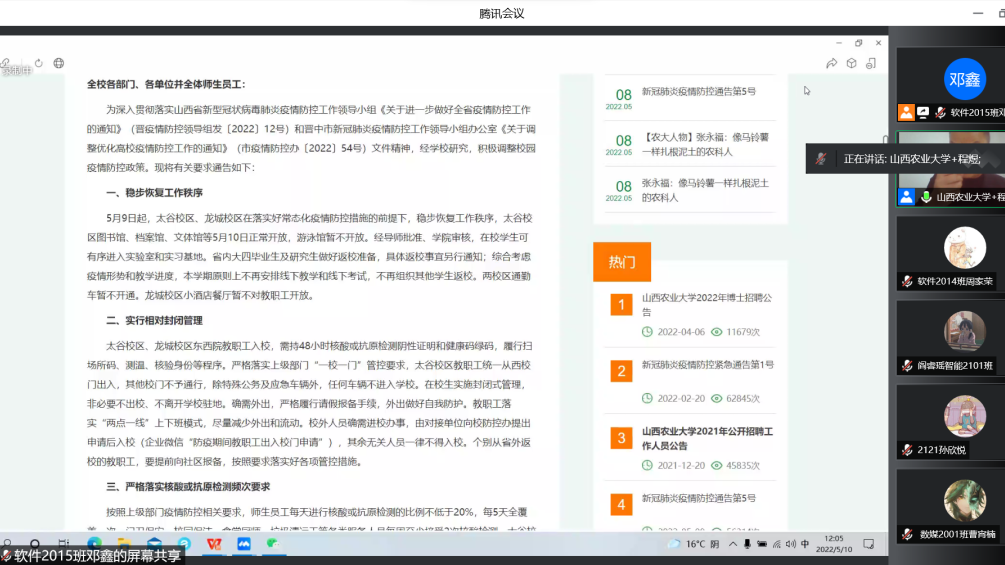
Task: Click the refresh icon at top left
Action: point(38,63)
